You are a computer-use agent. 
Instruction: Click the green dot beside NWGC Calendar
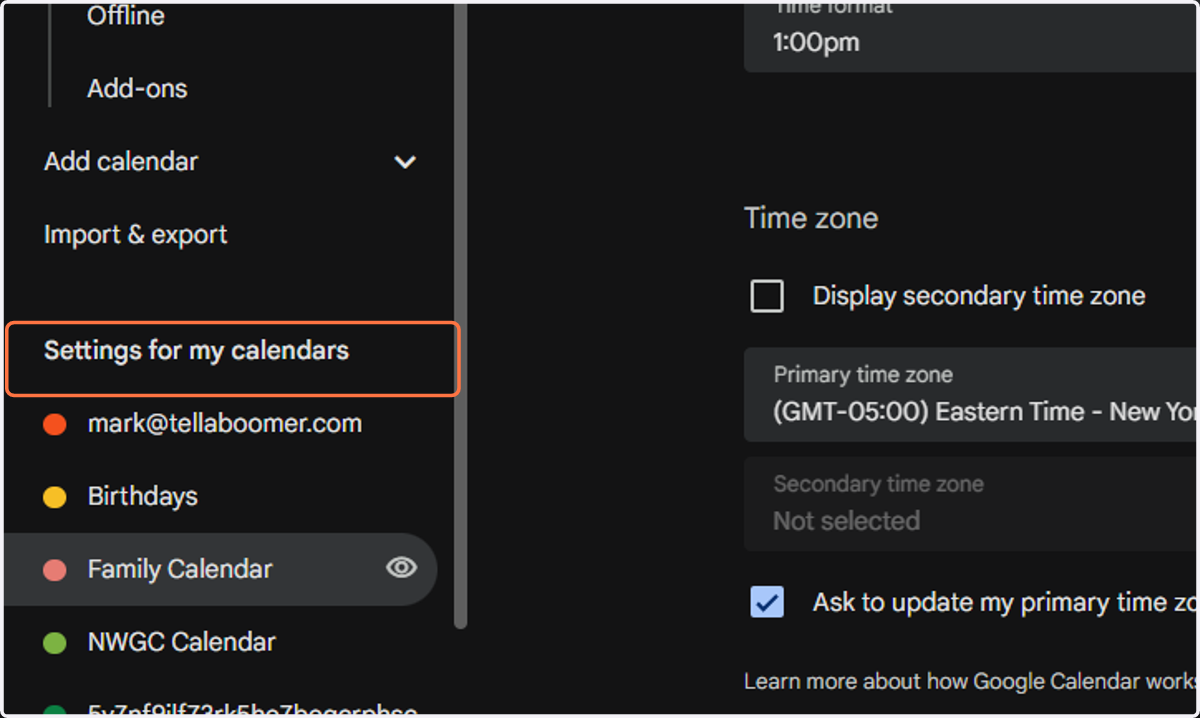[x=55, y=643]
